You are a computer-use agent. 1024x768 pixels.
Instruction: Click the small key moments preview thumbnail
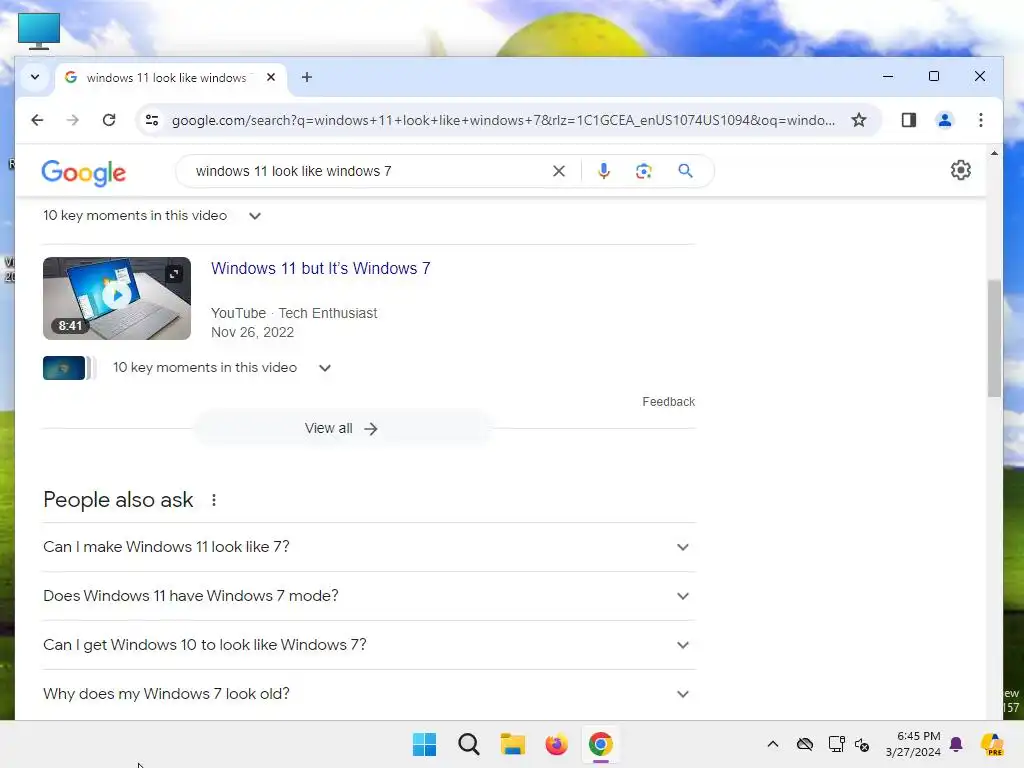pos(64,368)
